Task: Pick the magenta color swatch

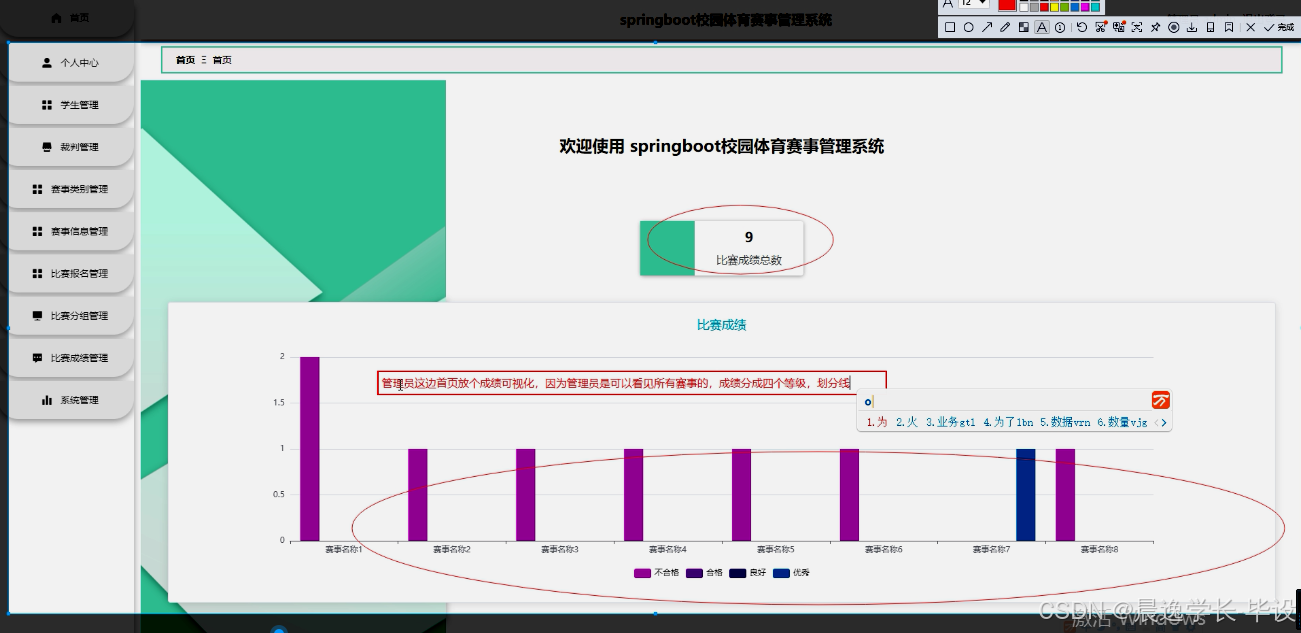Action: pos(1085,7)
